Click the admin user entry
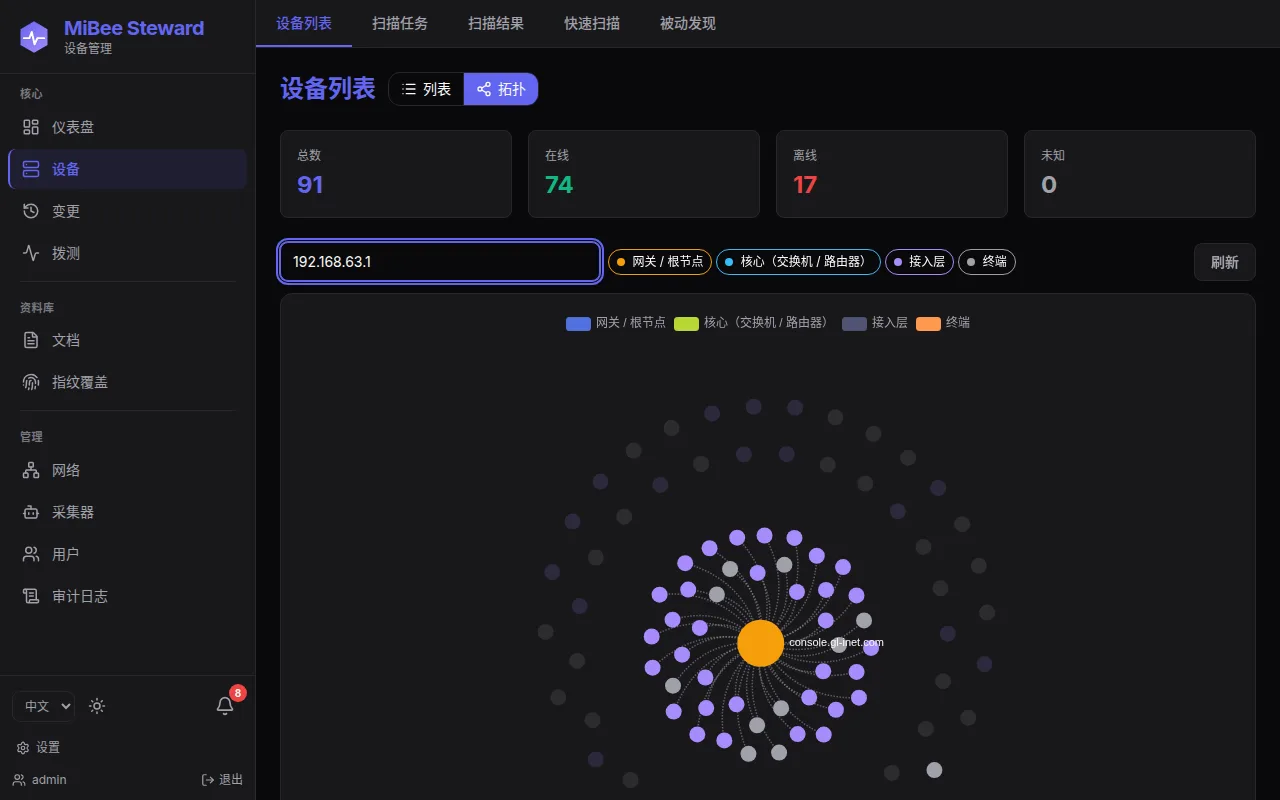The image size is (1280, 800). click(x=40, y=780)
